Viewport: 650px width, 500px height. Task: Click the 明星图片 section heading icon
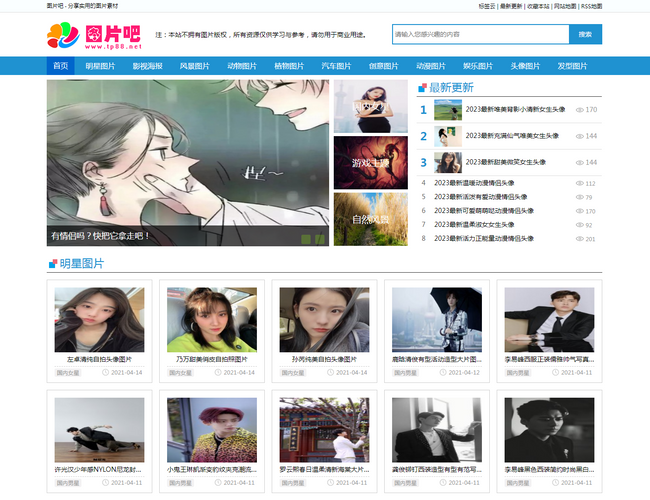click(x=53, y=264)
